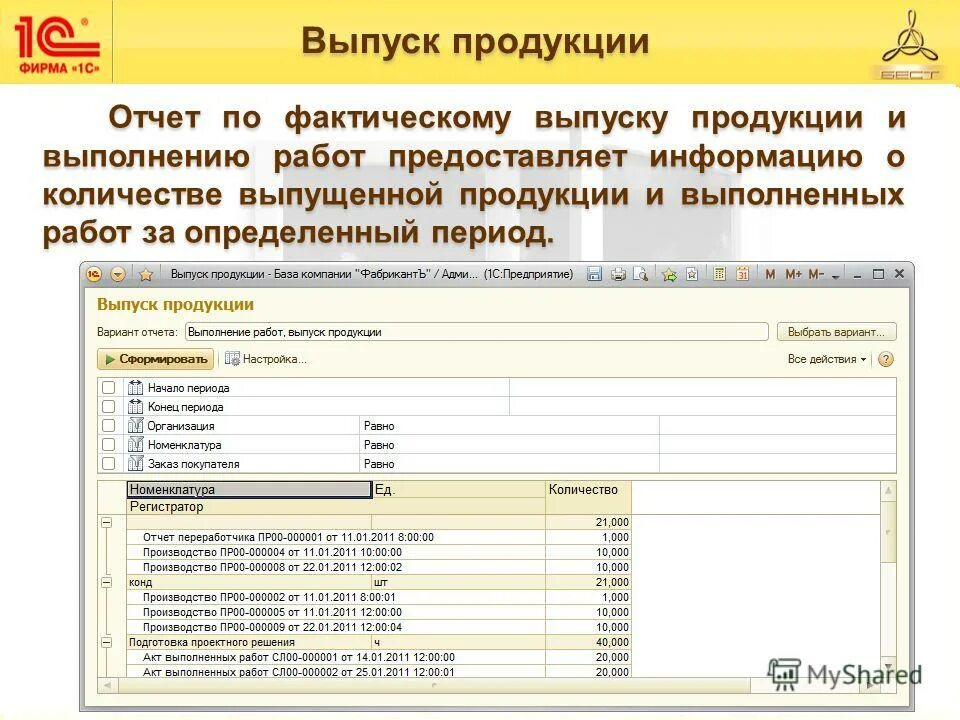Select the Регистратор header cell
Viewport: 960px width, 720px height.
pos(336,506)
